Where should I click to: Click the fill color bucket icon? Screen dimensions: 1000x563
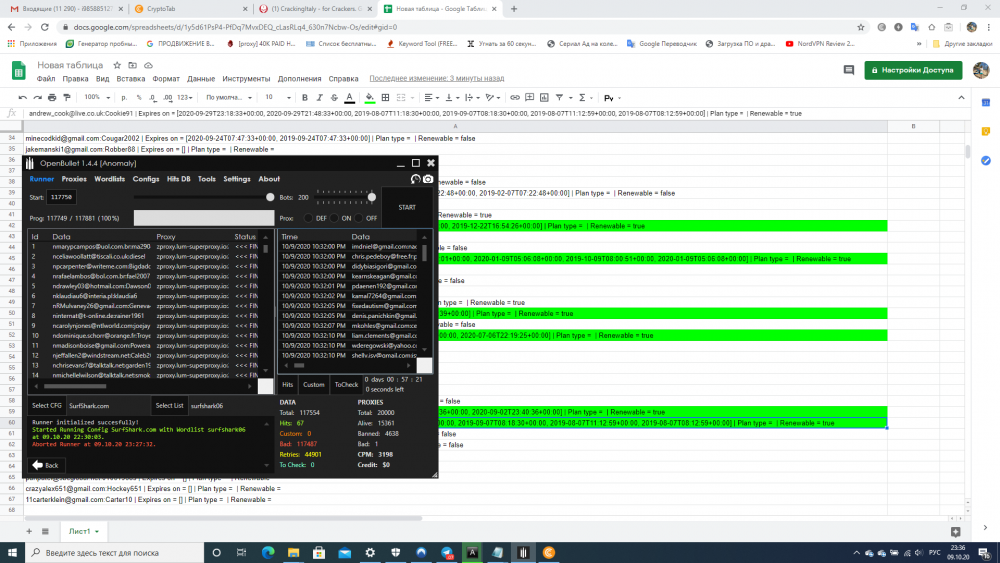coord(371,97)
